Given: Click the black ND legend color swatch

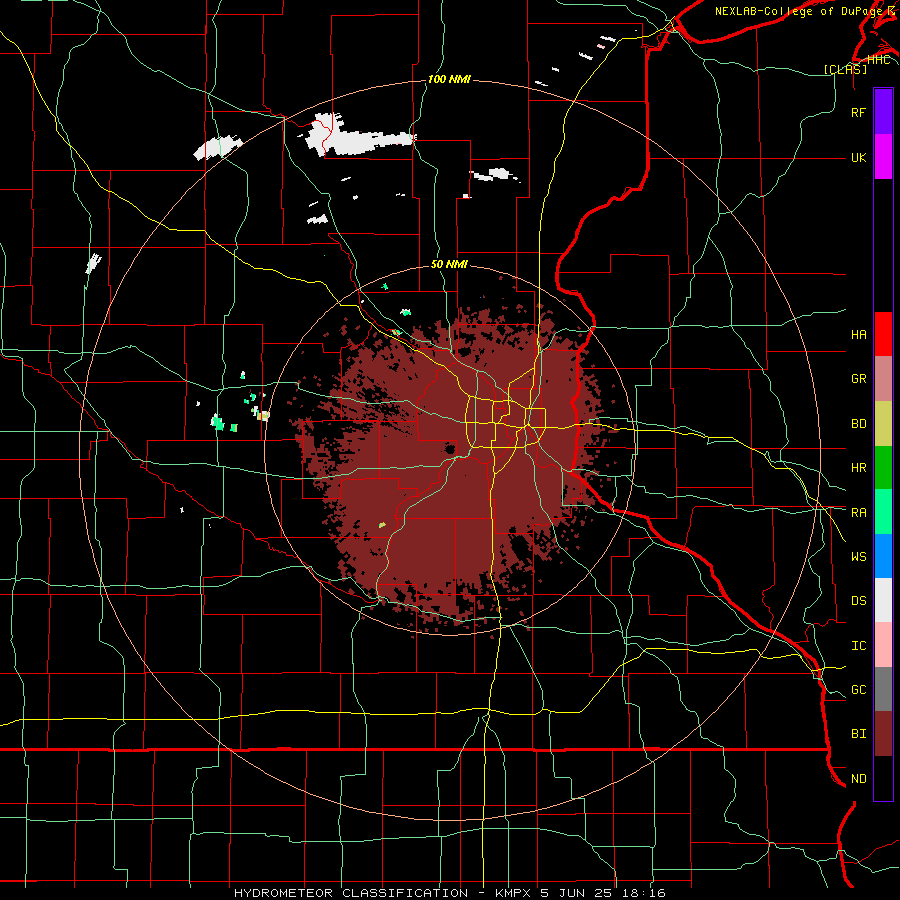Looking at the screenshot, I should click(x=883, y=778).
